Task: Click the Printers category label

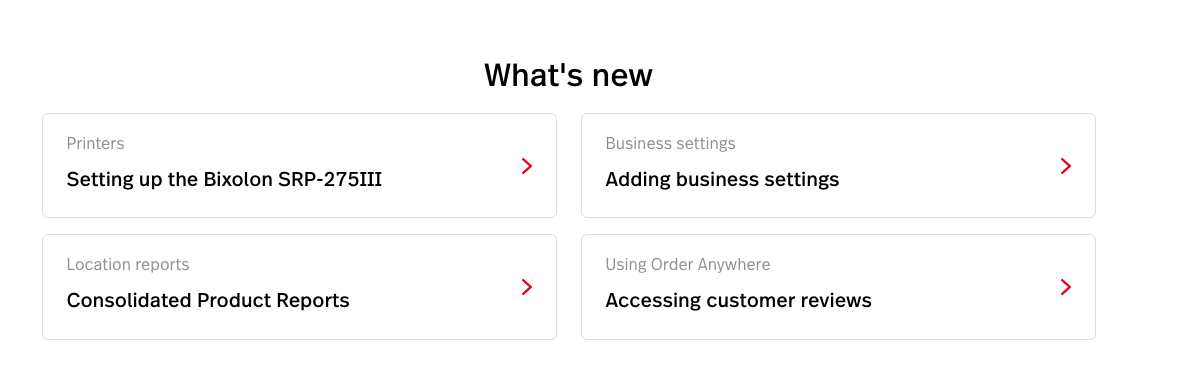Action: [x=96, y=143]
